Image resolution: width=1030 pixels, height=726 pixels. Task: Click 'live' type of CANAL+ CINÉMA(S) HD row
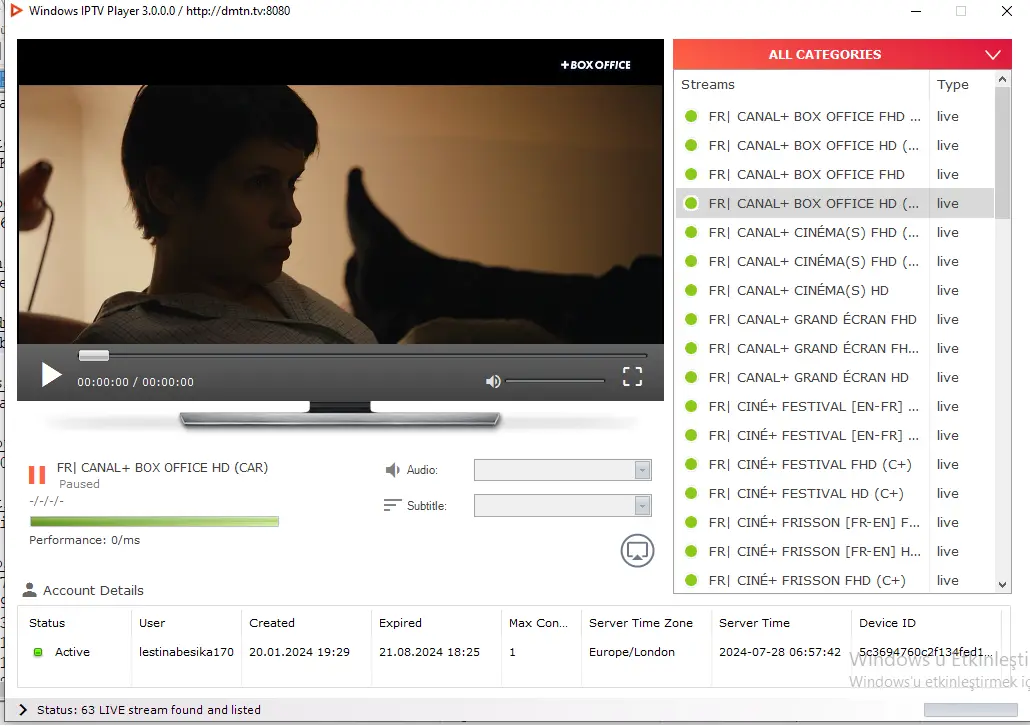947,290
